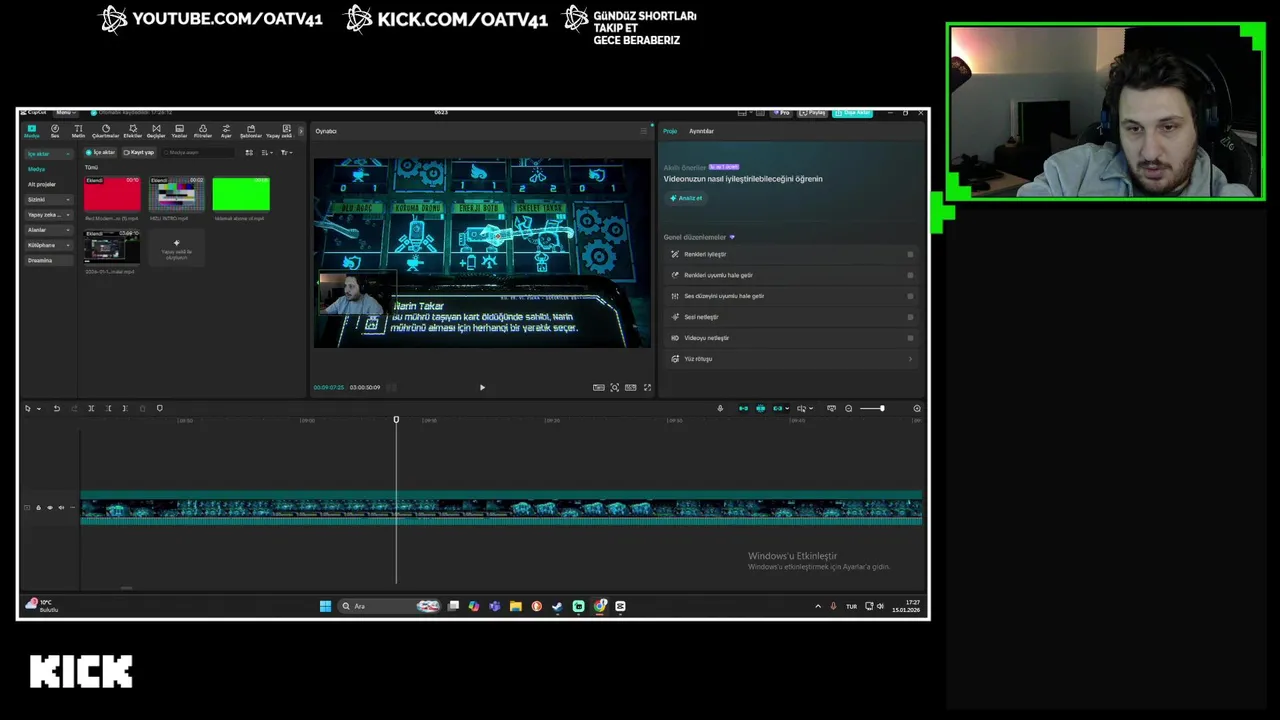This screenshot has height=720, width=1280.
Task: Split the clip at playhead
Action: (x=91, y=408)
